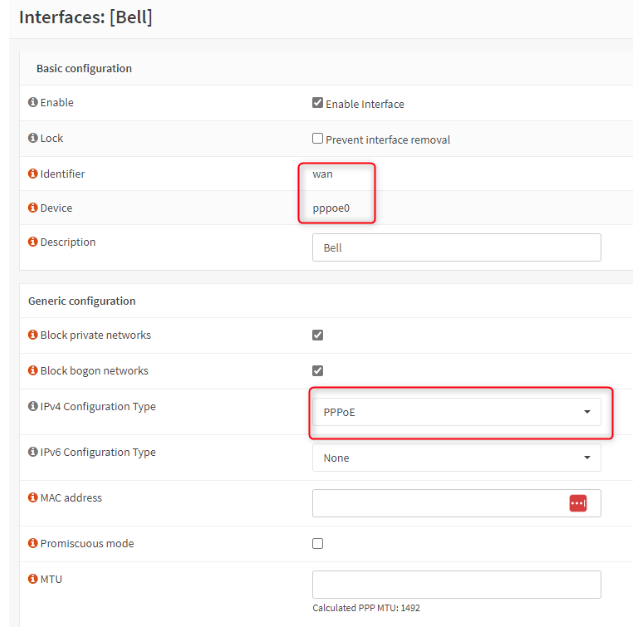Click the 'wan' identifier value
This screenshot has width=643, height=637.
(x=322, y=174)
